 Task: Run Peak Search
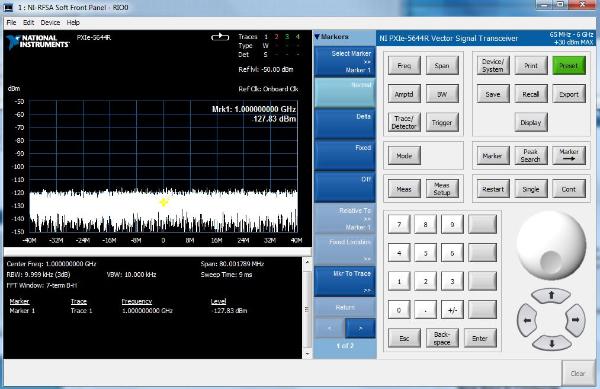531,156
